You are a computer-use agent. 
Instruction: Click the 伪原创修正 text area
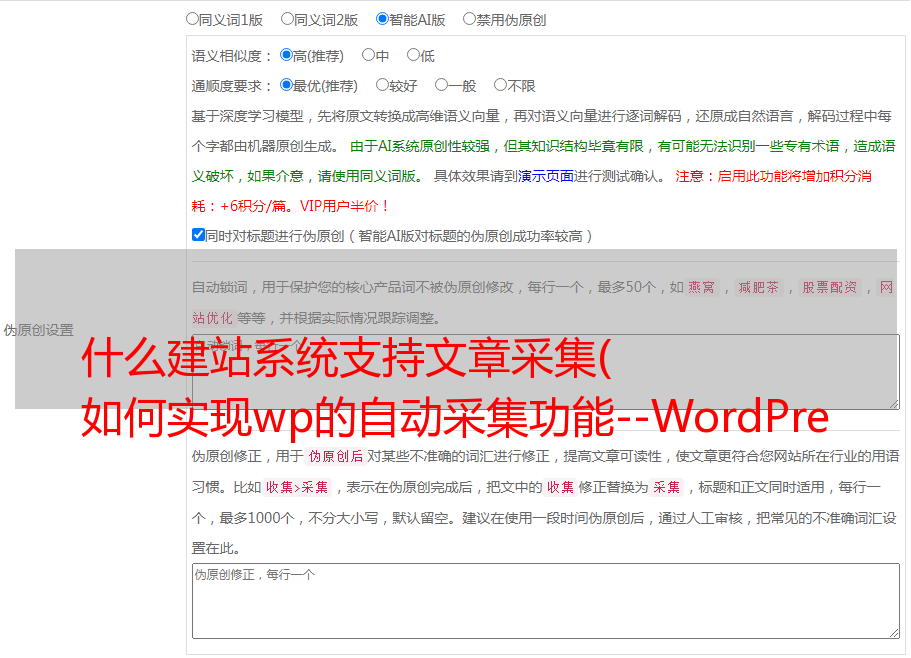click(546, 601)
